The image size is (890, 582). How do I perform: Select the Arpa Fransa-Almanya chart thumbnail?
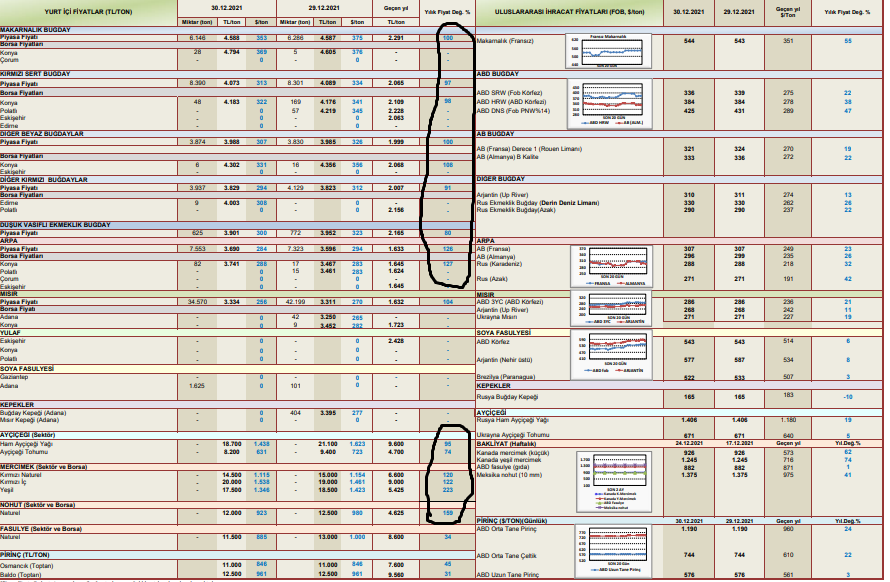(x=611, y=266)
